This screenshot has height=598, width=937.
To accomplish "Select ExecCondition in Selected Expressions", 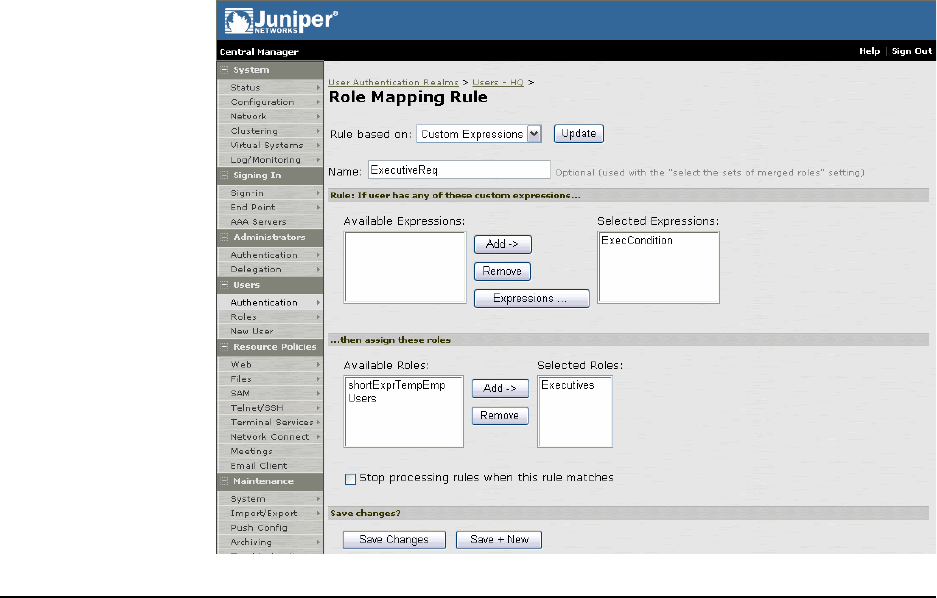I will 636,241.
